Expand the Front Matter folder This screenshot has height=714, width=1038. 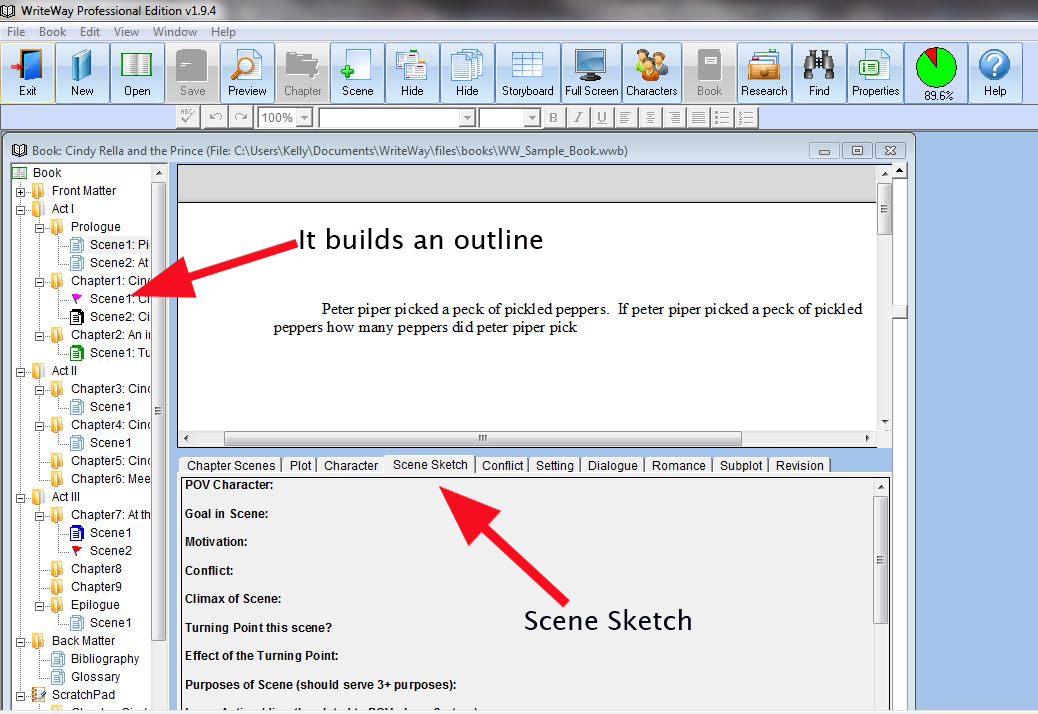[21, 192]
